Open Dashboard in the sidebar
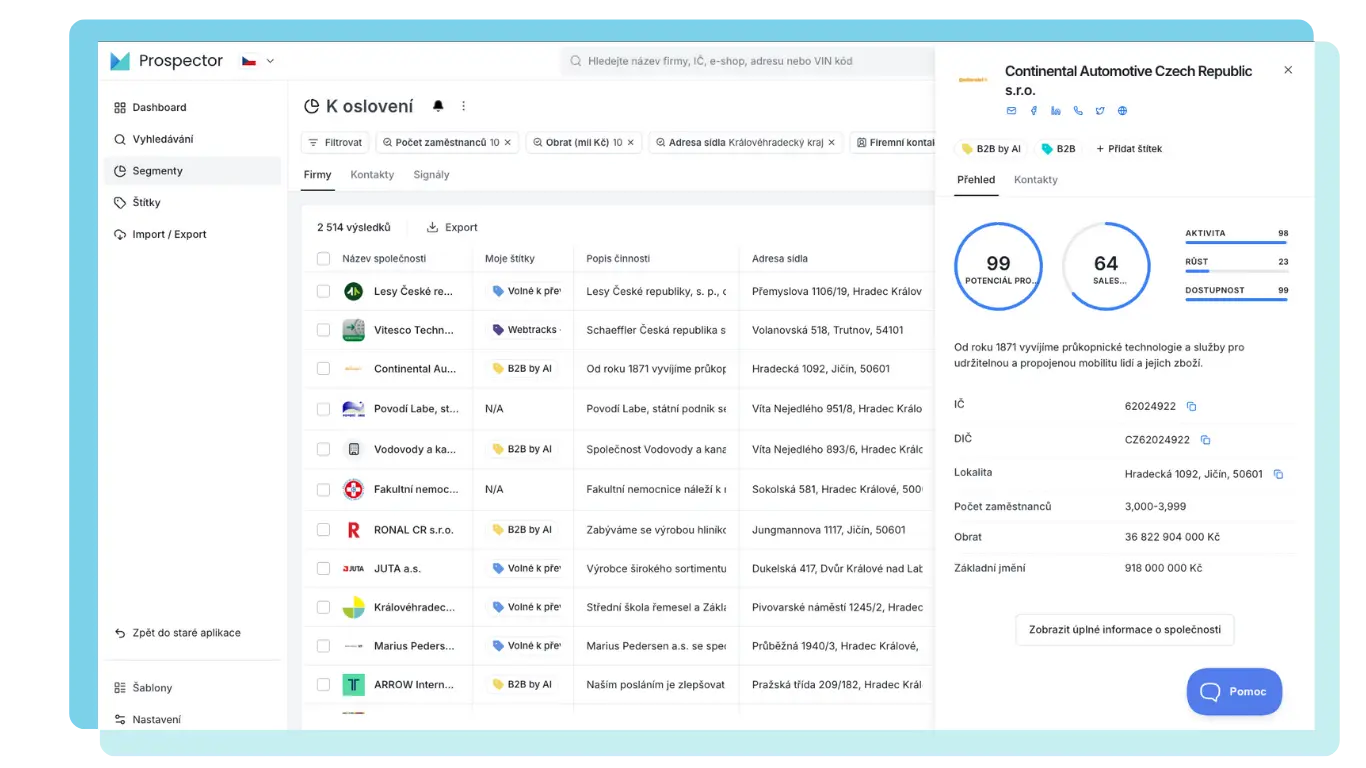Screen dimensions: 1366x768 coord(192,108)
